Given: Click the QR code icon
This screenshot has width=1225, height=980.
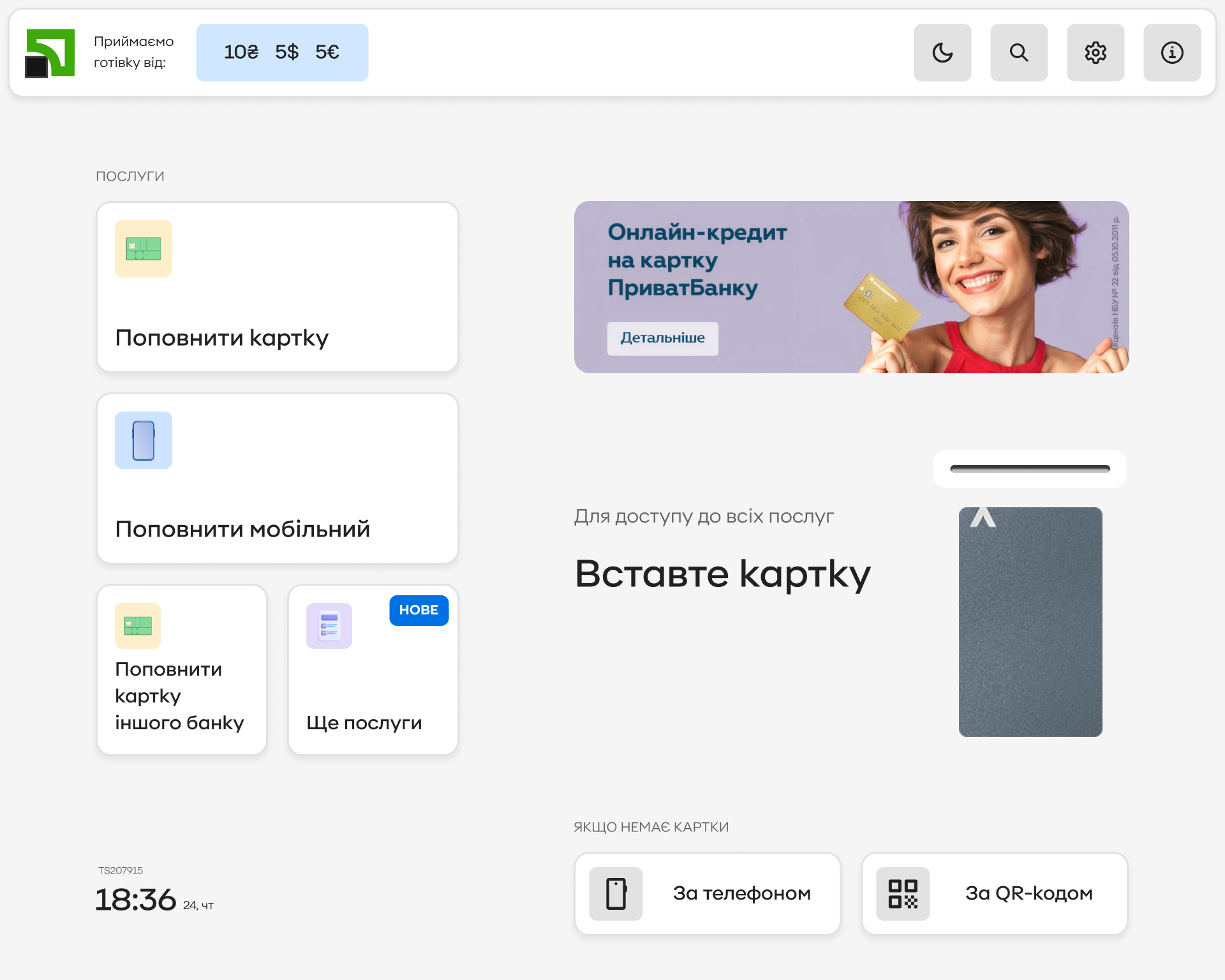Looking at the screenshot, I should 903,893.
